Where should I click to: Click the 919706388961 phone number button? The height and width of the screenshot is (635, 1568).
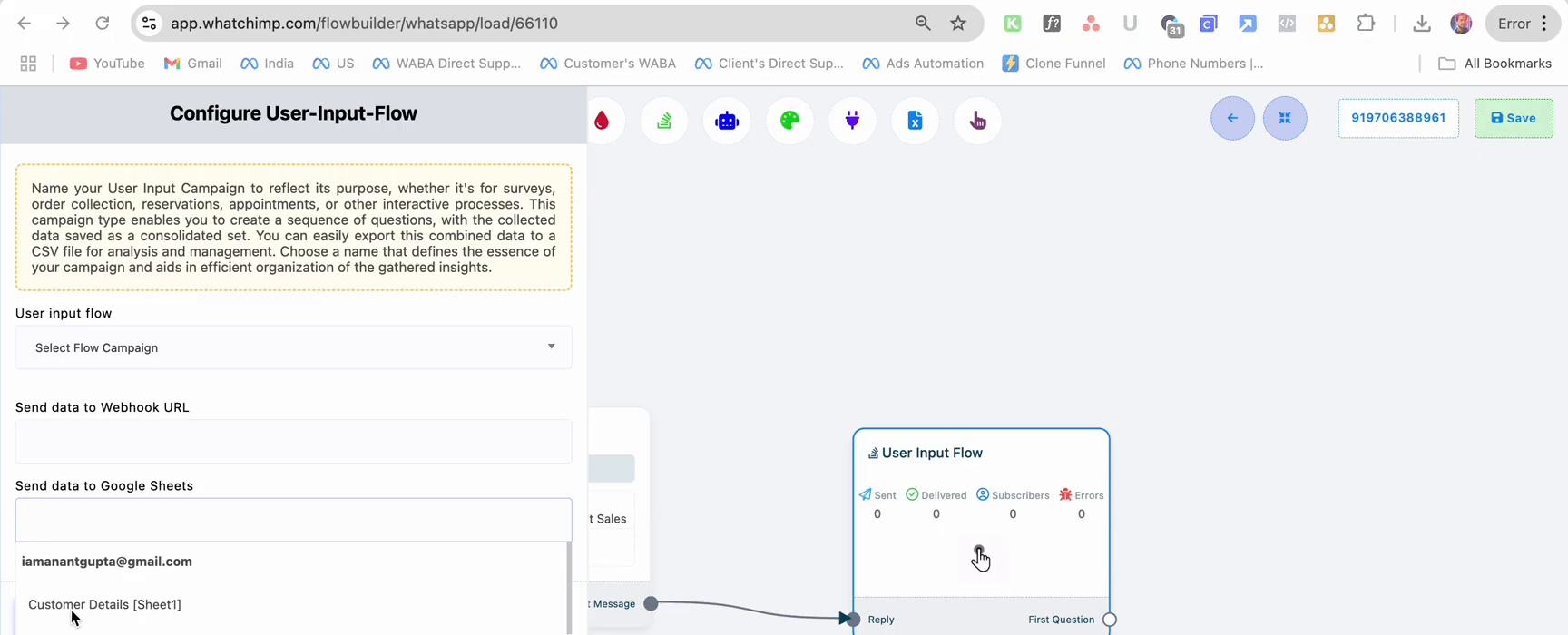click(1398, 118)
